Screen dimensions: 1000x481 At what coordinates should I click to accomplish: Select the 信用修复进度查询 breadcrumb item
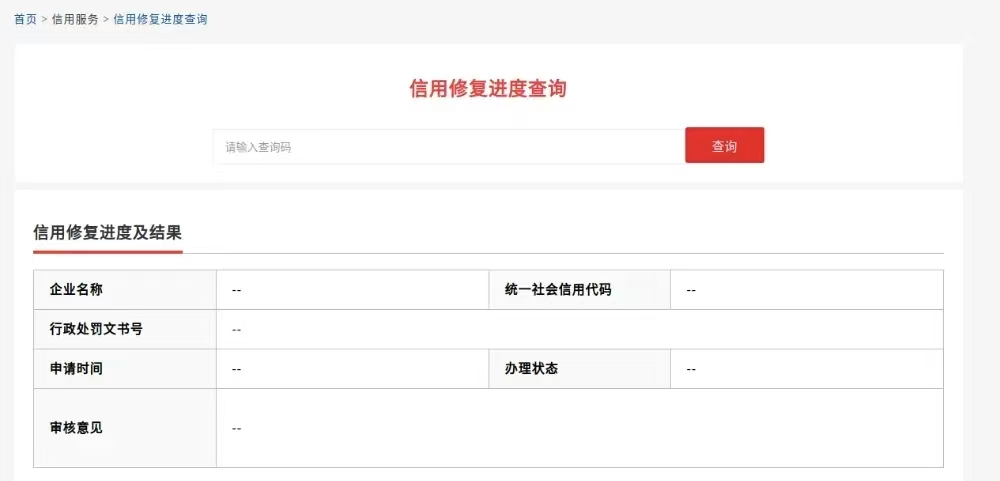[160, 19]
